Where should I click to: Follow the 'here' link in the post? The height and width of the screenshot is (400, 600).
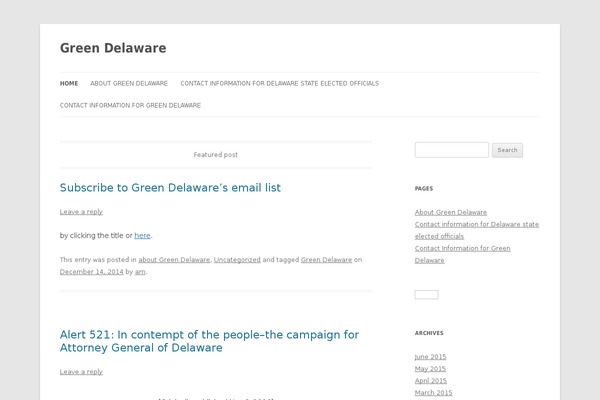[142, 235]
